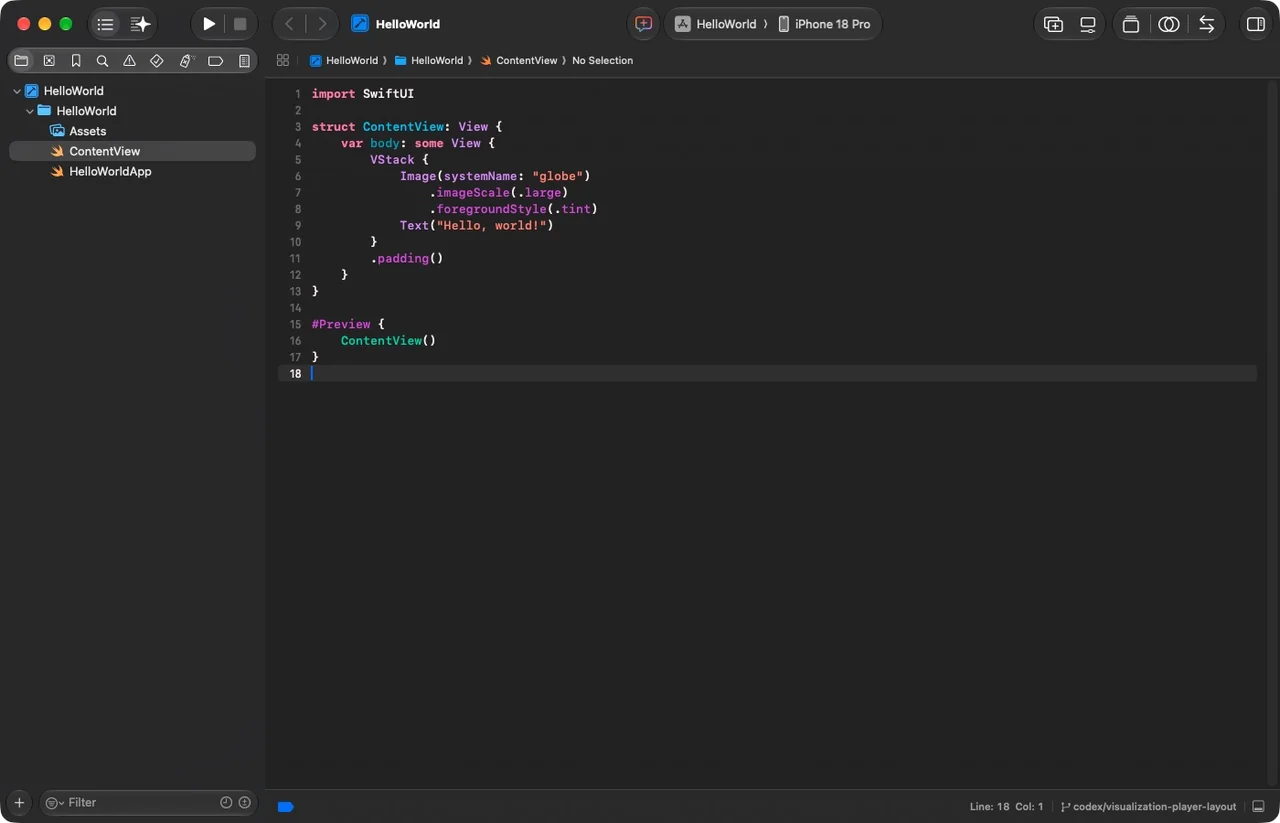Image resolution: width=1280 pixels, height=823 pixels.
Task: Click the HelloWorld project title in toolbar
Action: point(408,24)
